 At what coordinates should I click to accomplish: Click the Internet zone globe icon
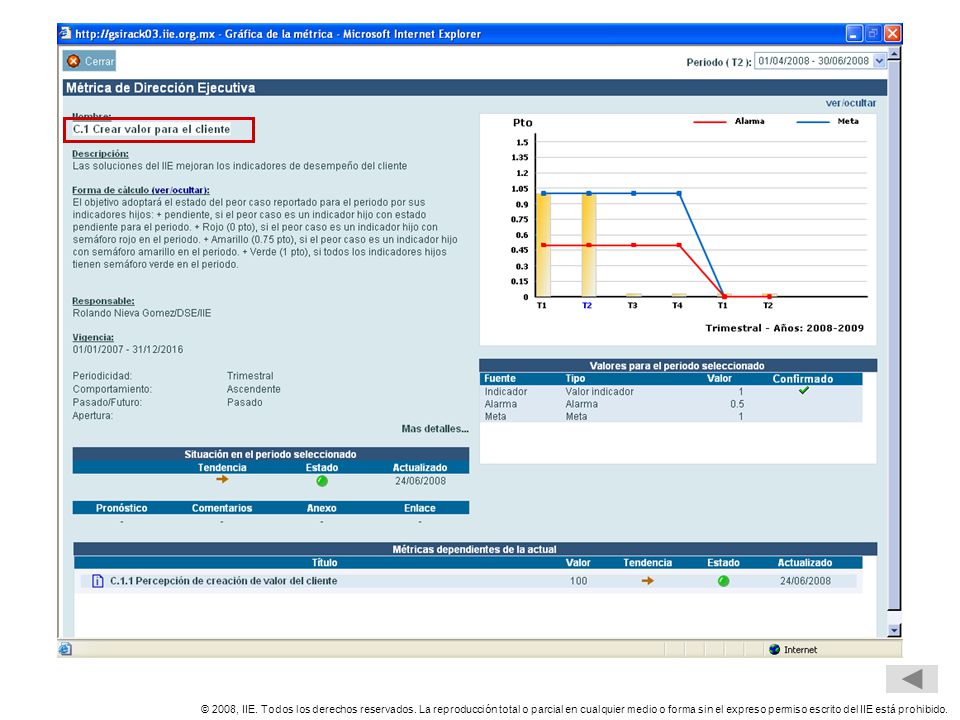(x=774, y=650)
